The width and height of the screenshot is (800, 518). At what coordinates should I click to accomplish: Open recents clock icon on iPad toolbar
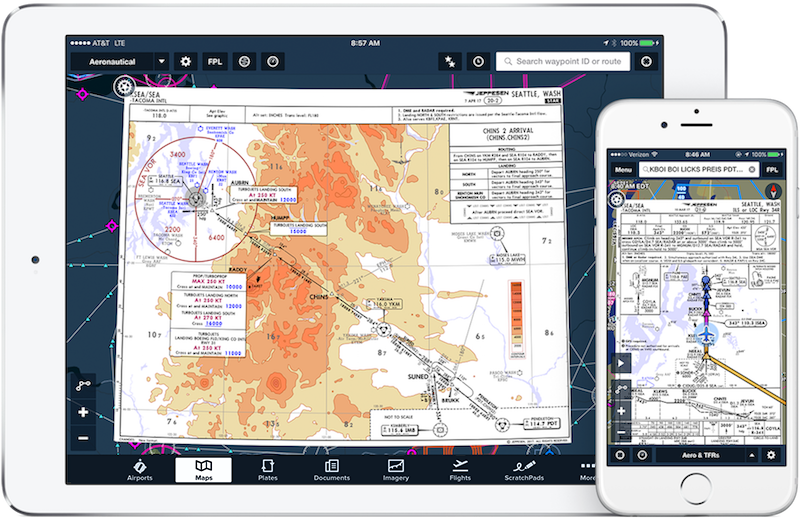click(479, 61)
